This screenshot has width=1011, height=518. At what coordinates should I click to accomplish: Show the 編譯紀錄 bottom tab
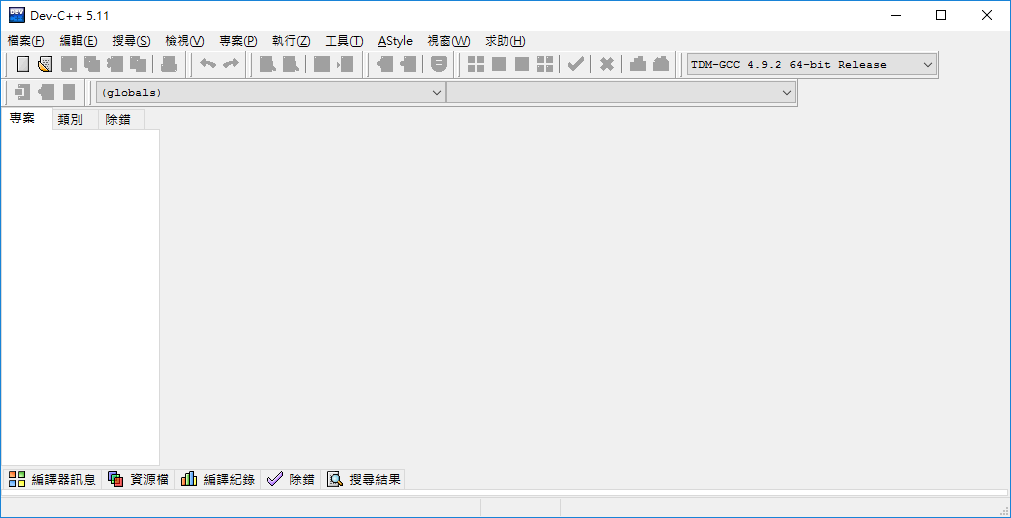pyautogui.click(x=218, y=479)
